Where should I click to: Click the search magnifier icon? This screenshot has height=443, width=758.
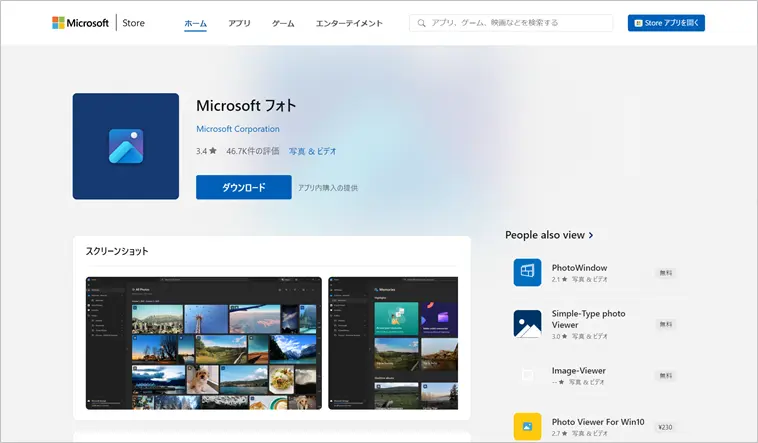(x=422, y=23)
